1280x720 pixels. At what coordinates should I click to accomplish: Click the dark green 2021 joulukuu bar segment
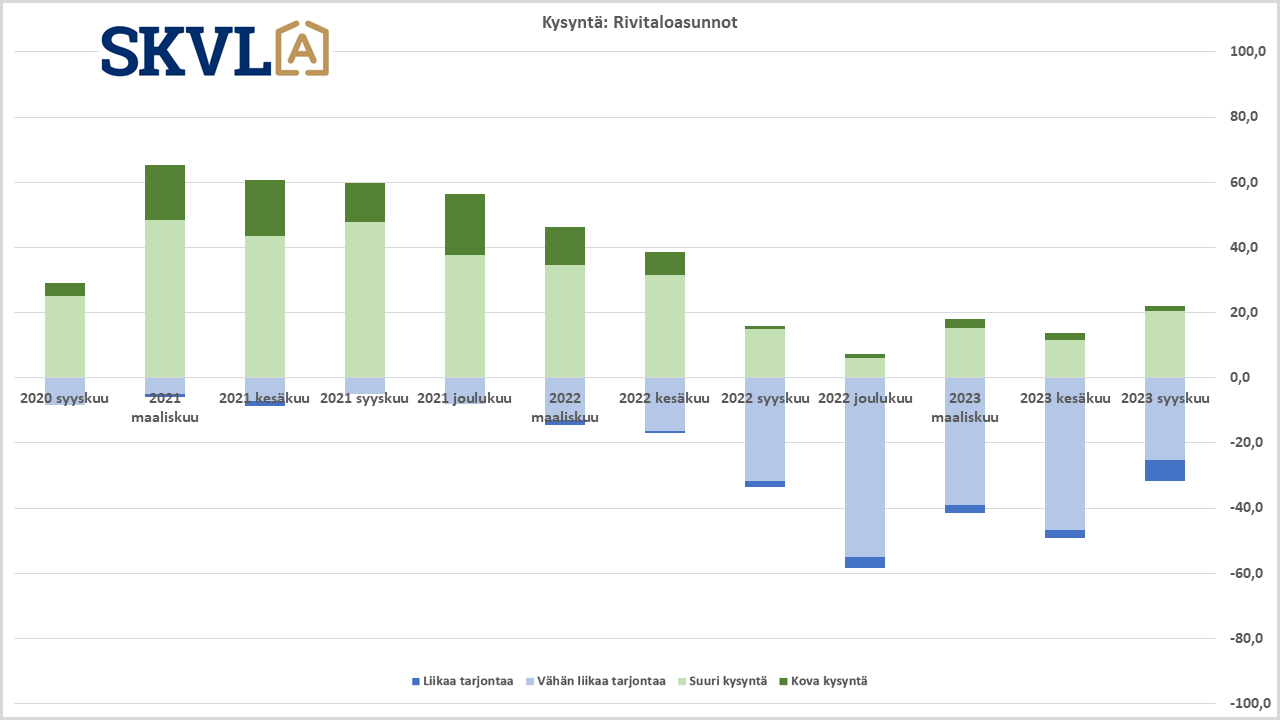(465, 224)
